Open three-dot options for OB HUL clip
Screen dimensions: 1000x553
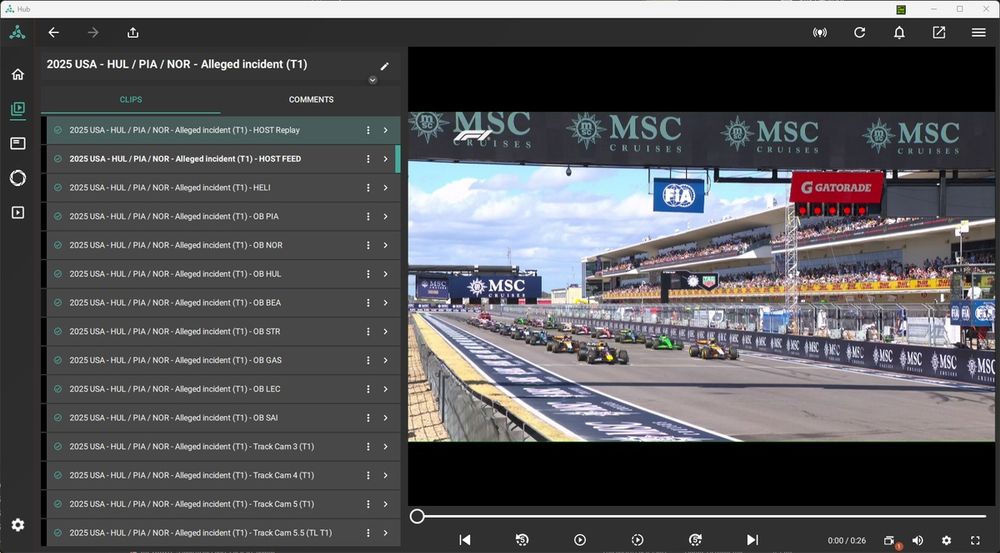click(x=368, y=274)
